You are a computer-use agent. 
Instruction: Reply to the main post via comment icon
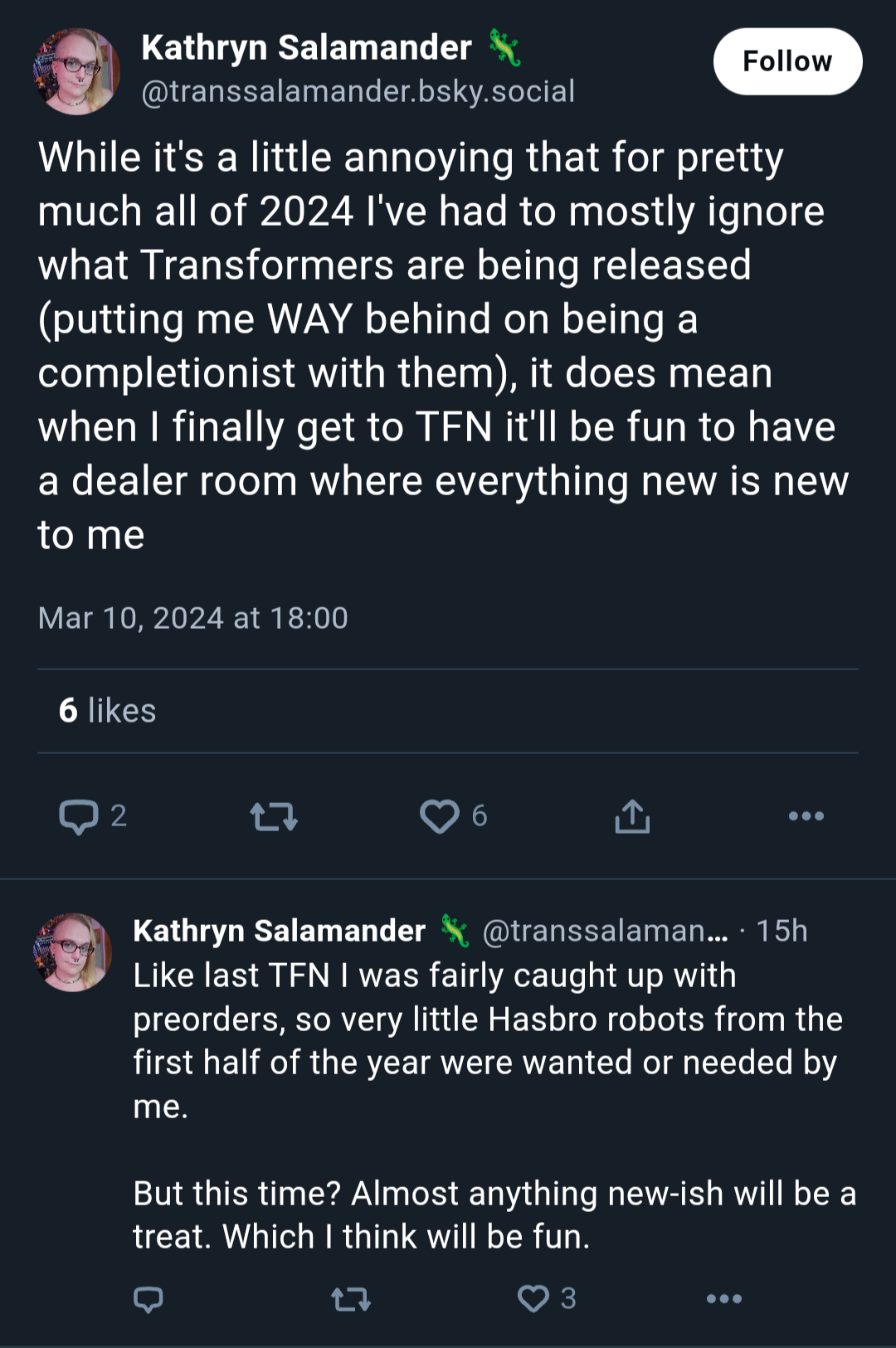(x=92, y=816)
